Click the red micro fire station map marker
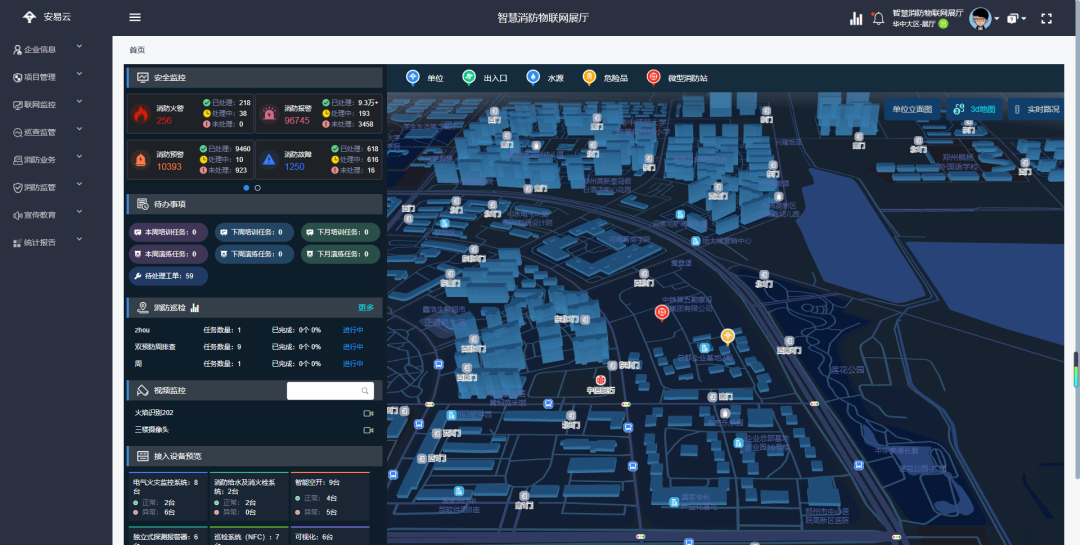The height and width of the screenshot is (545, 1080). 662,313
